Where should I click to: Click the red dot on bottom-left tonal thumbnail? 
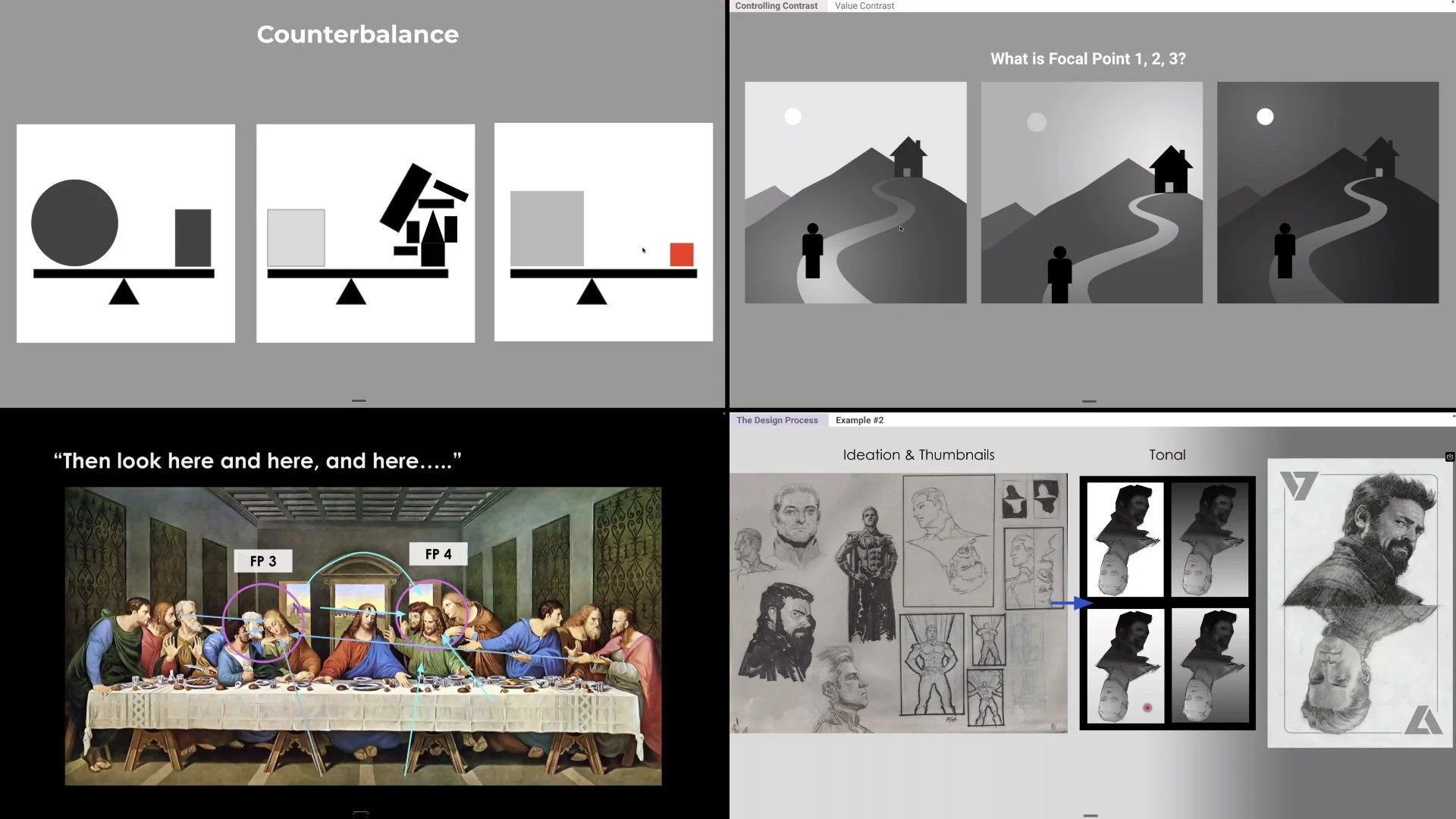click(1147, 708)
